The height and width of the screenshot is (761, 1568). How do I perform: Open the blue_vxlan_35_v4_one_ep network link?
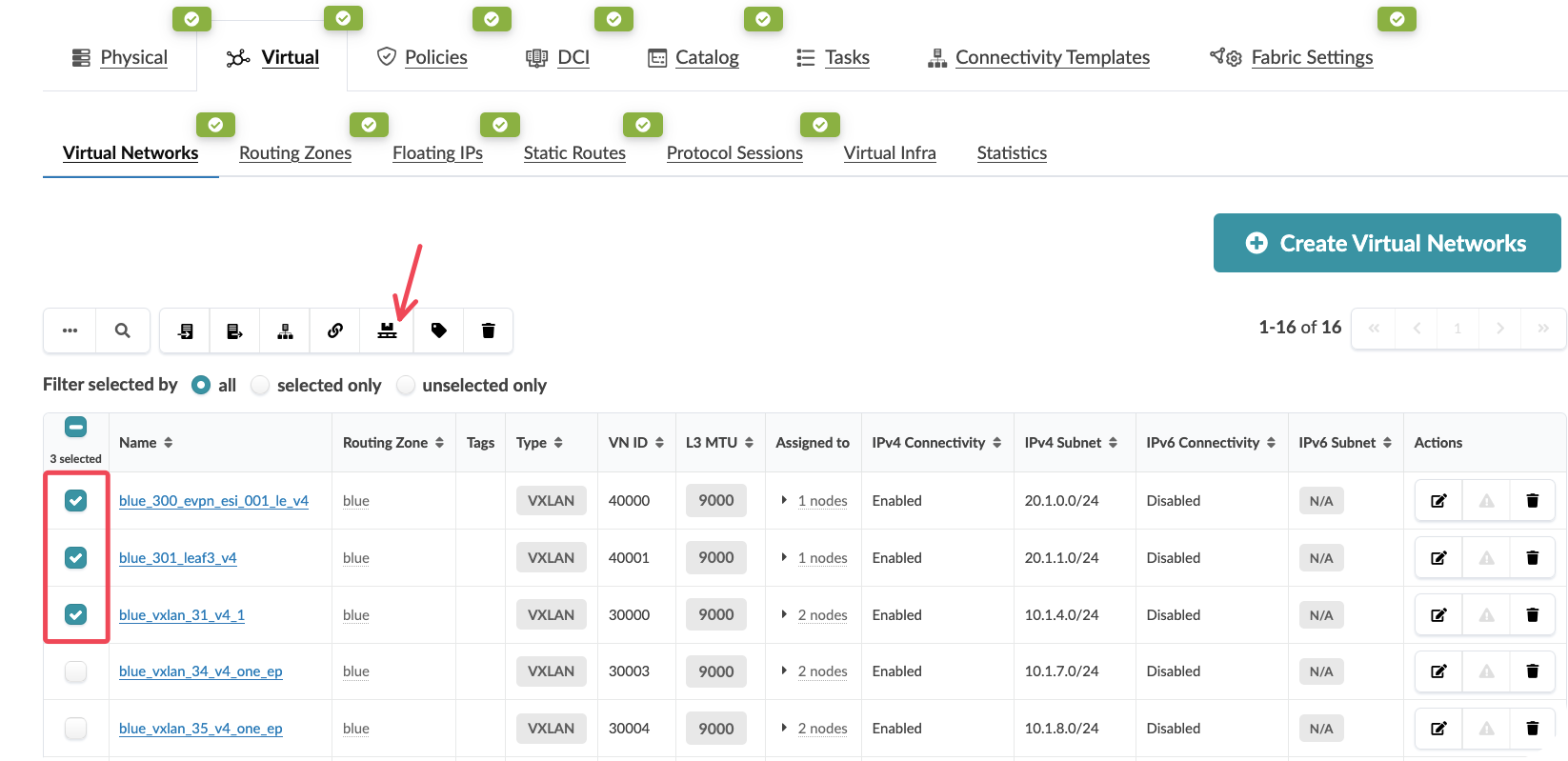(200, 729)
